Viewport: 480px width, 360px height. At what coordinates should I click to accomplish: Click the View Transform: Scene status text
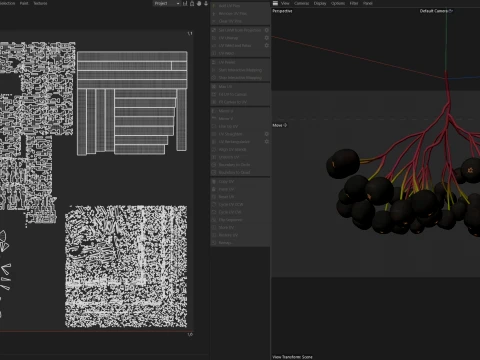tap(292, 357)
